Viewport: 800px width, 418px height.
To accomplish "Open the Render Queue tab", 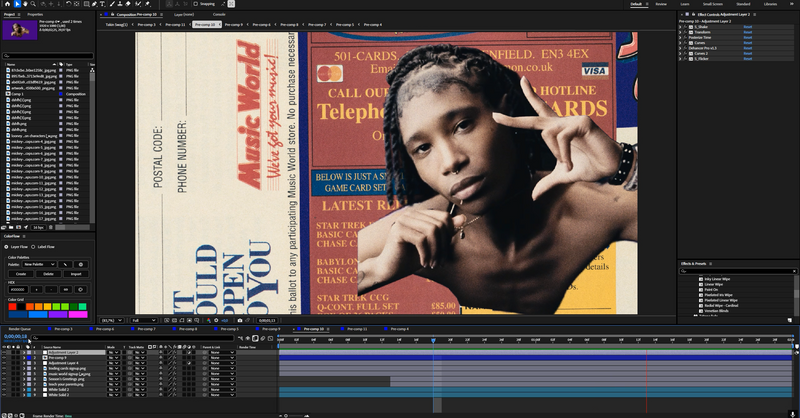I will pyautogui.click(x=19, y=329).
